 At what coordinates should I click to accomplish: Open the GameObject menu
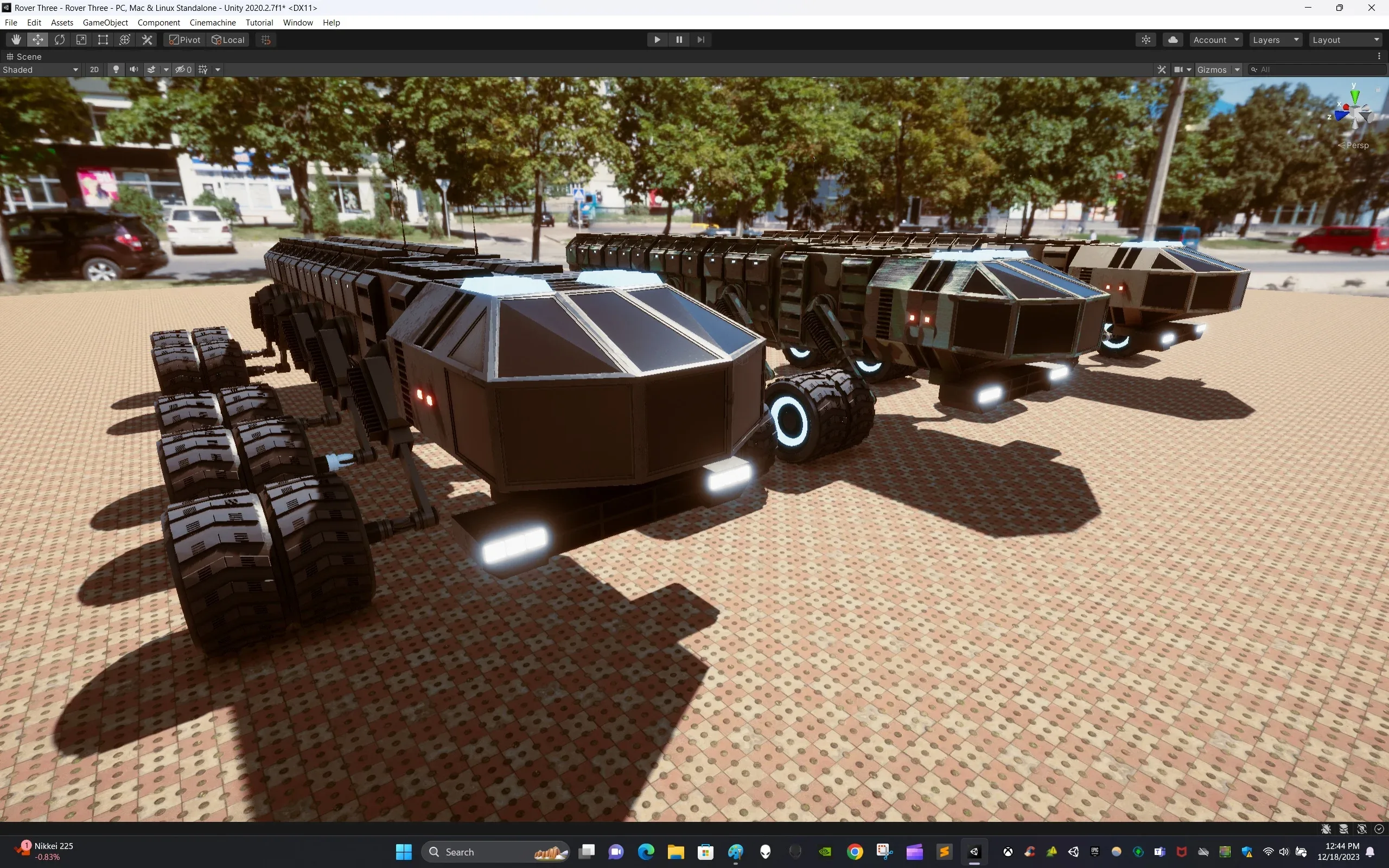pos(105,22)
